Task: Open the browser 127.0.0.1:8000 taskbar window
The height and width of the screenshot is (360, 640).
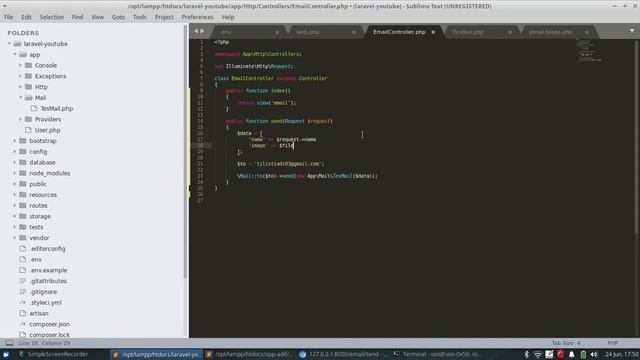Action: coord(343,354)
